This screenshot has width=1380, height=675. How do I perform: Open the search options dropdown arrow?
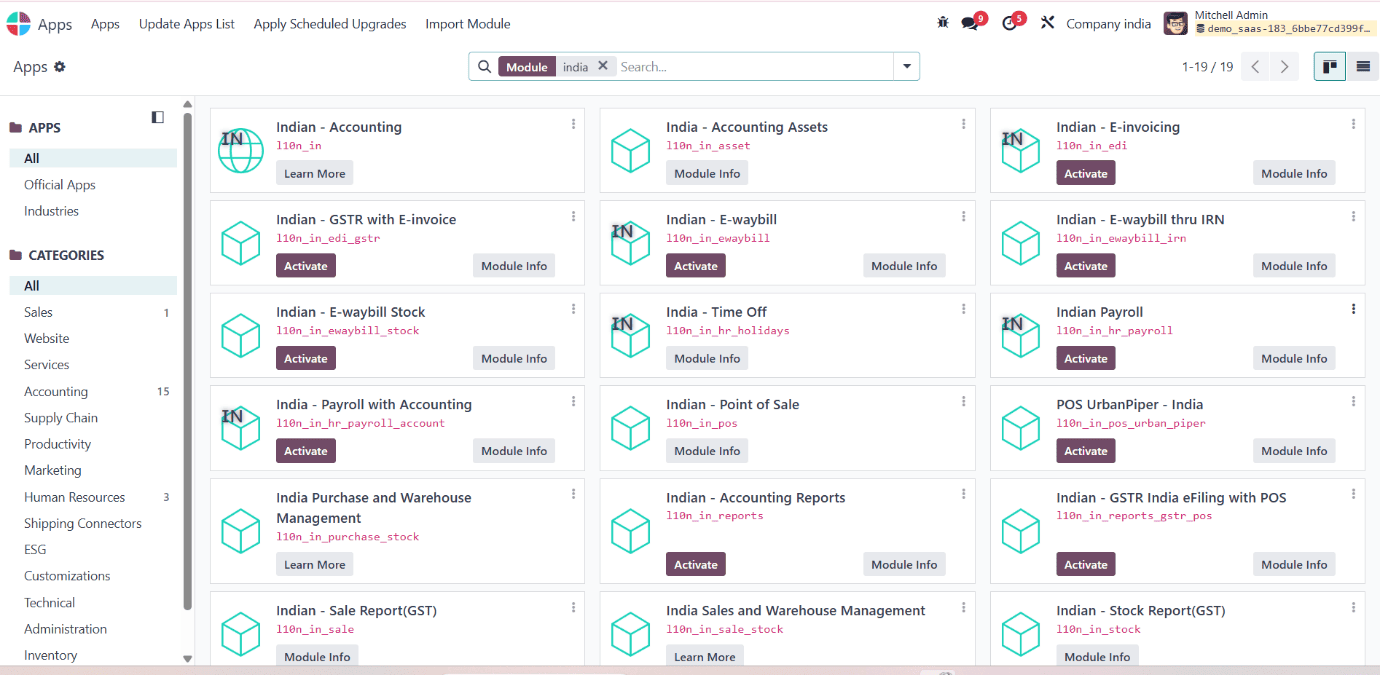coord(907,67)
